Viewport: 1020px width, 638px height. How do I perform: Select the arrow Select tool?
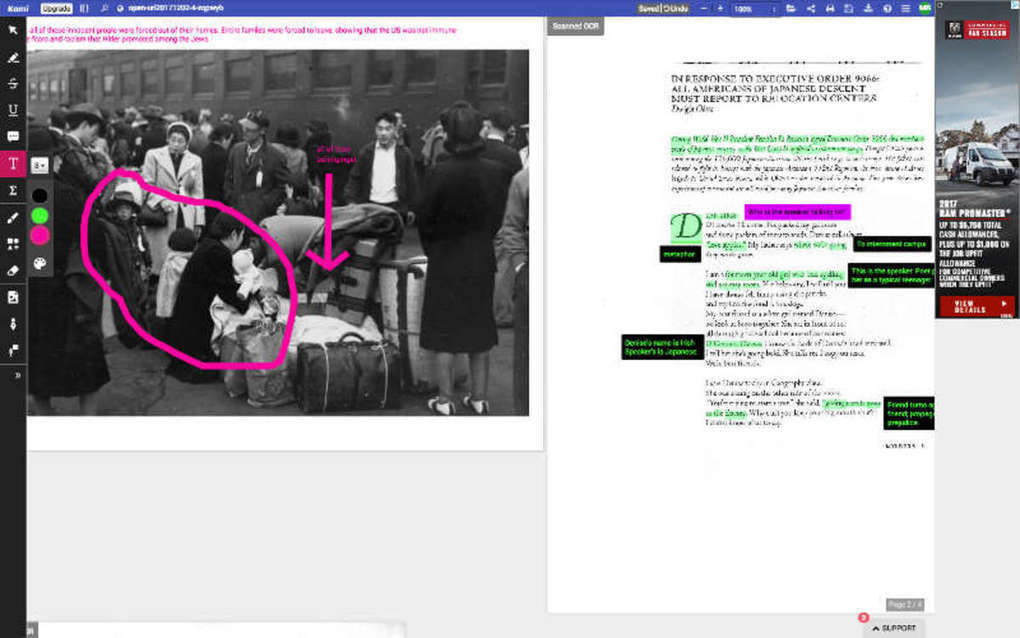pos(13,31)
